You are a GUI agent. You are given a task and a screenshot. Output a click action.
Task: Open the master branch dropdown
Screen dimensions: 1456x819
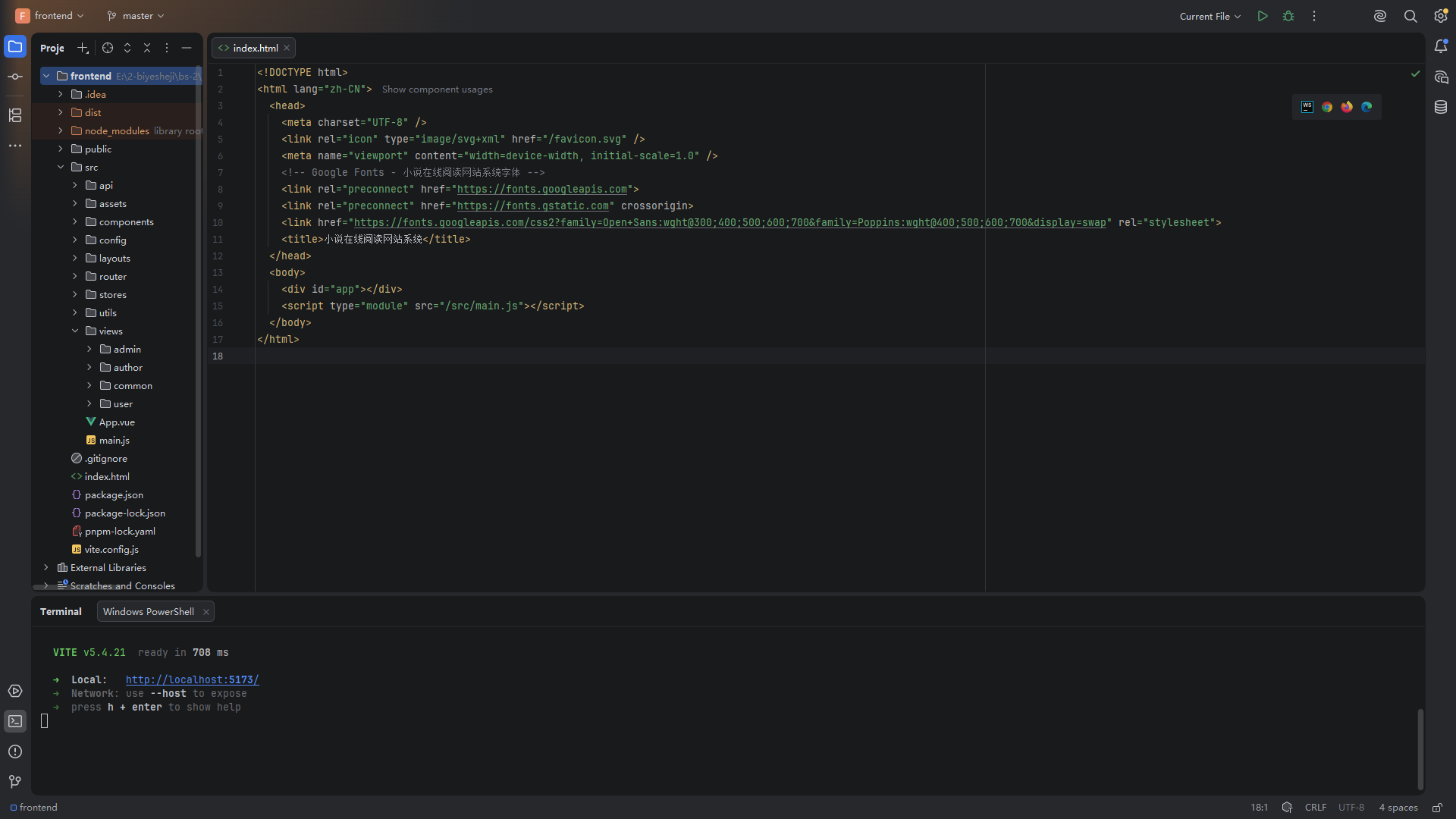[x=136, y=16]
